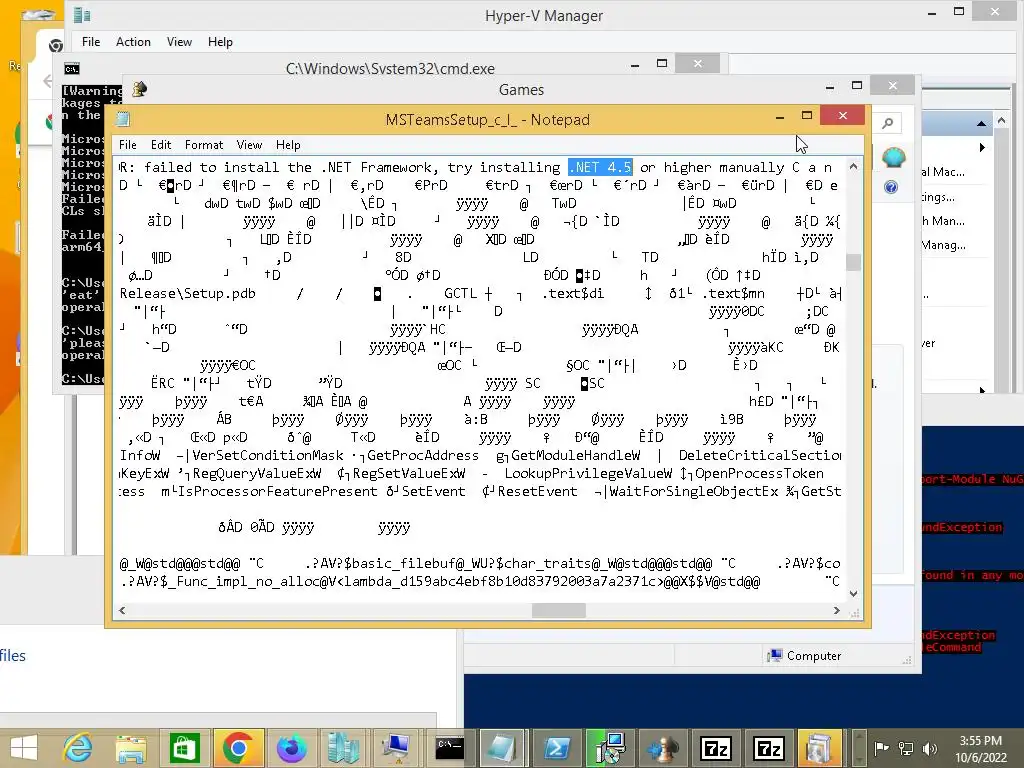Open the installer setup taskbar icon

click(609, 748)
